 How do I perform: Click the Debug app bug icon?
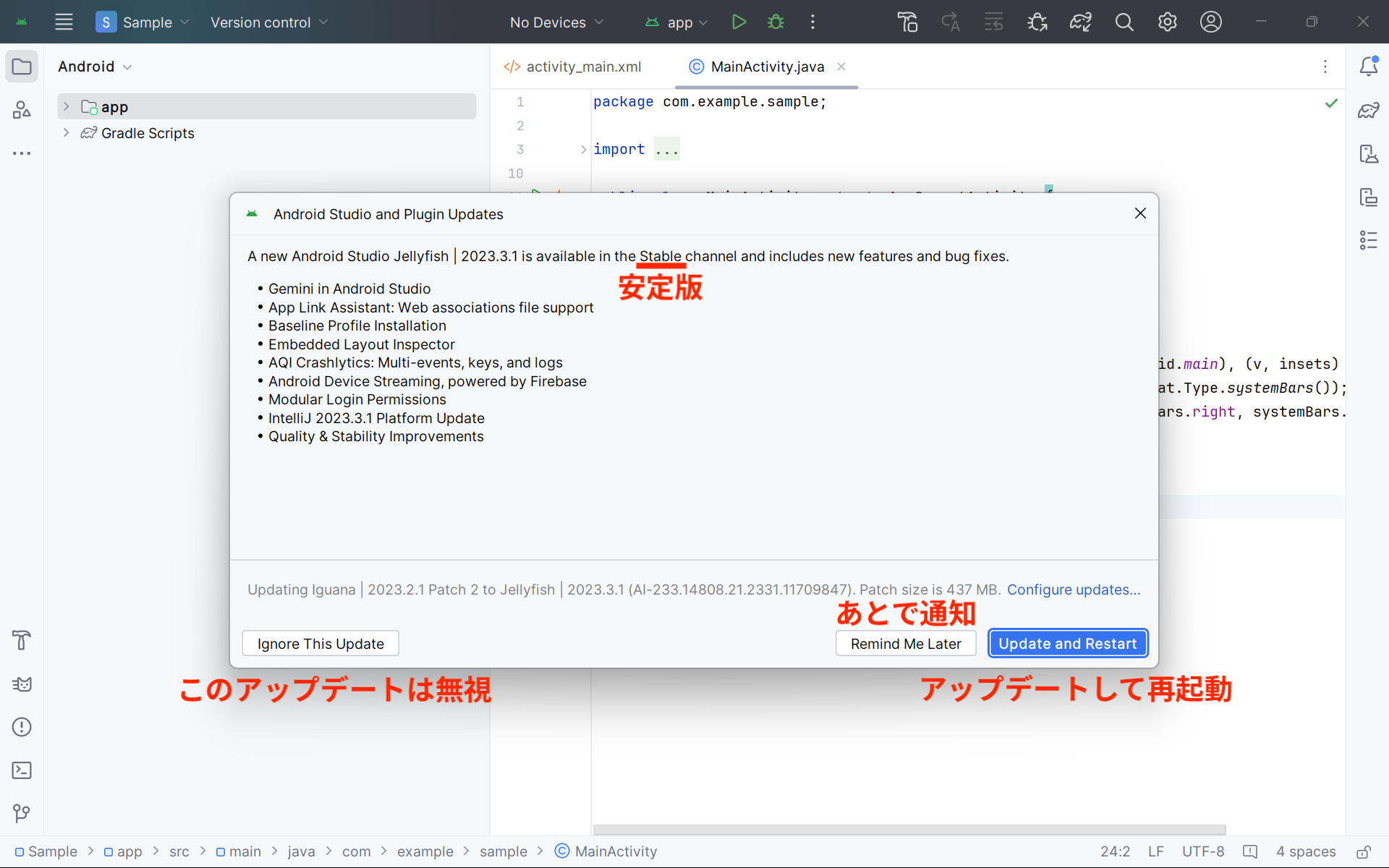(776, 22)
